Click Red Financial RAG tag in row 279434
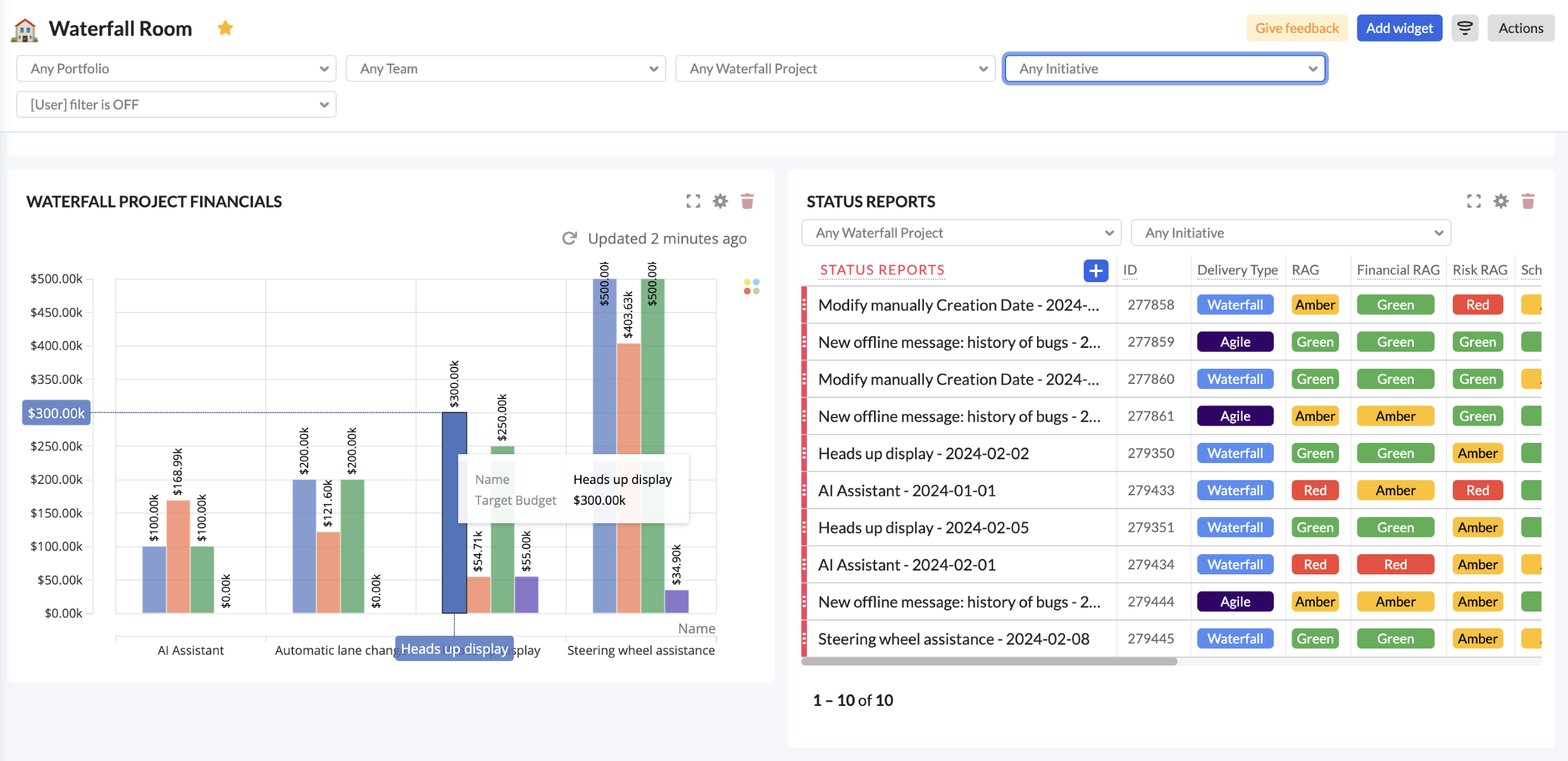This screenshot has width=1568, height=761. 1395,565
